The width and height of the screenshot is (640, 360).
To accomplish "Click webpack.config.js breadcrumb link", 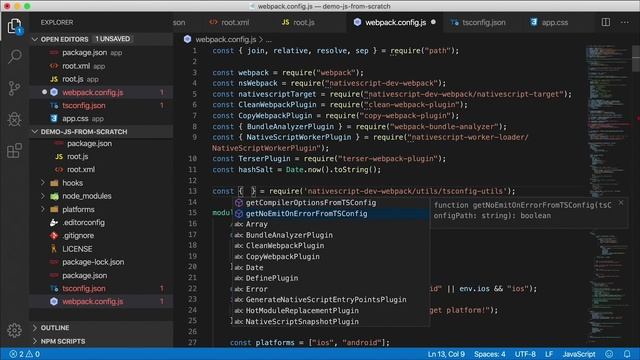I will click(x=226, y=39).
